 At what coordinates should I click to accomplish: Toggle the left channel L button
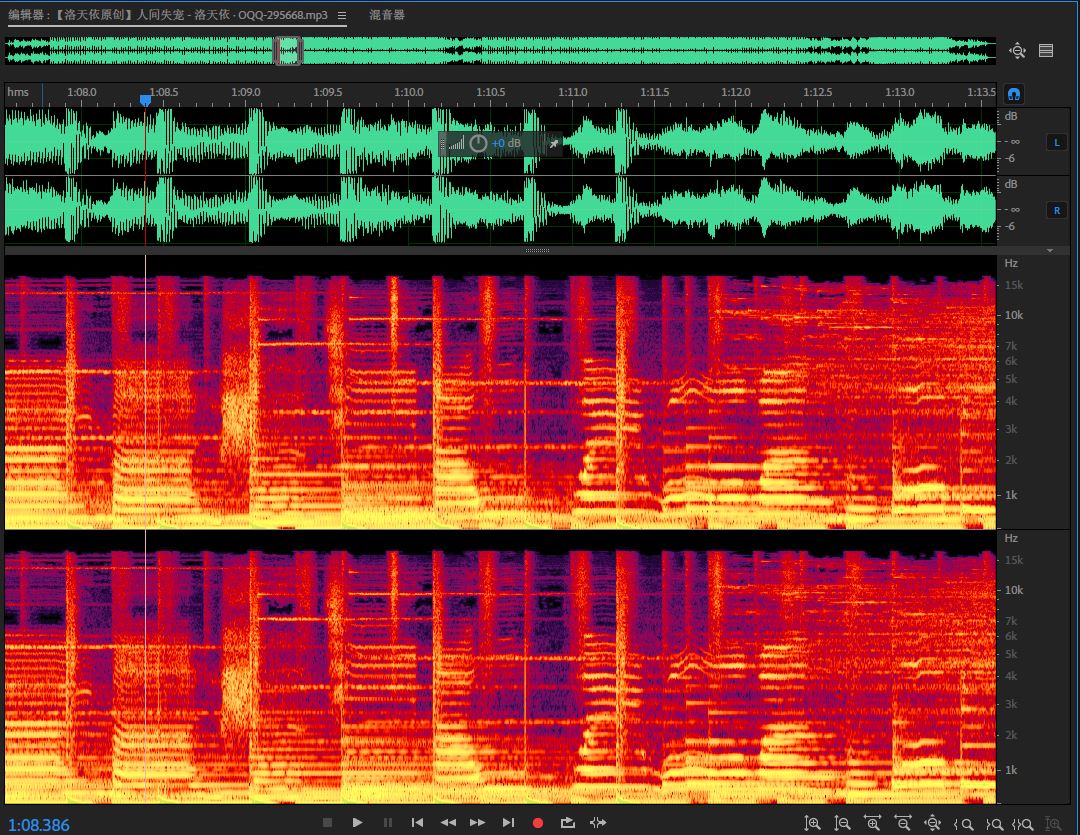click(1057, 143)
